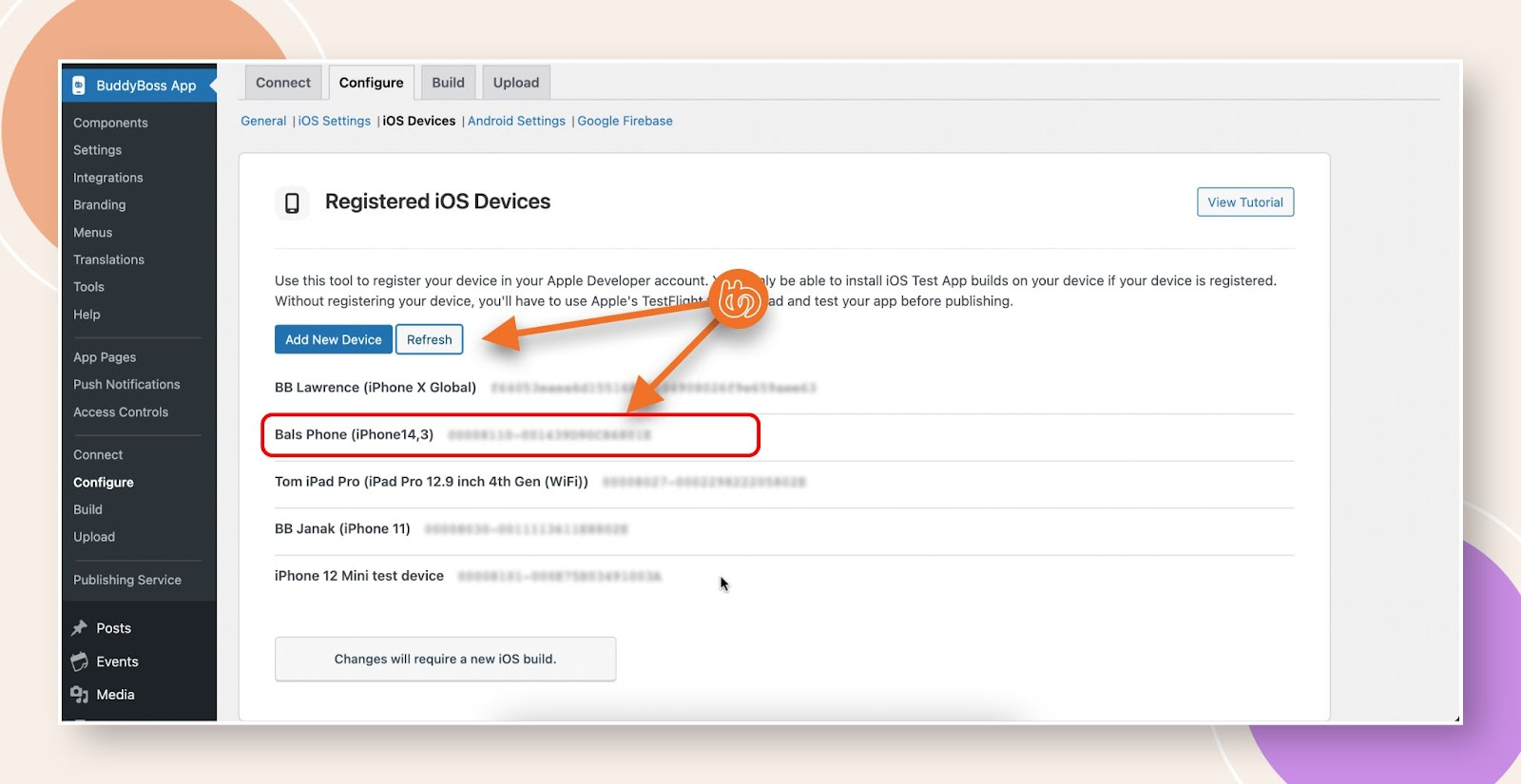Open Android Settings link
This screenshot has width=1521, height=784.
pyautogui.click(x=516, y=121)
